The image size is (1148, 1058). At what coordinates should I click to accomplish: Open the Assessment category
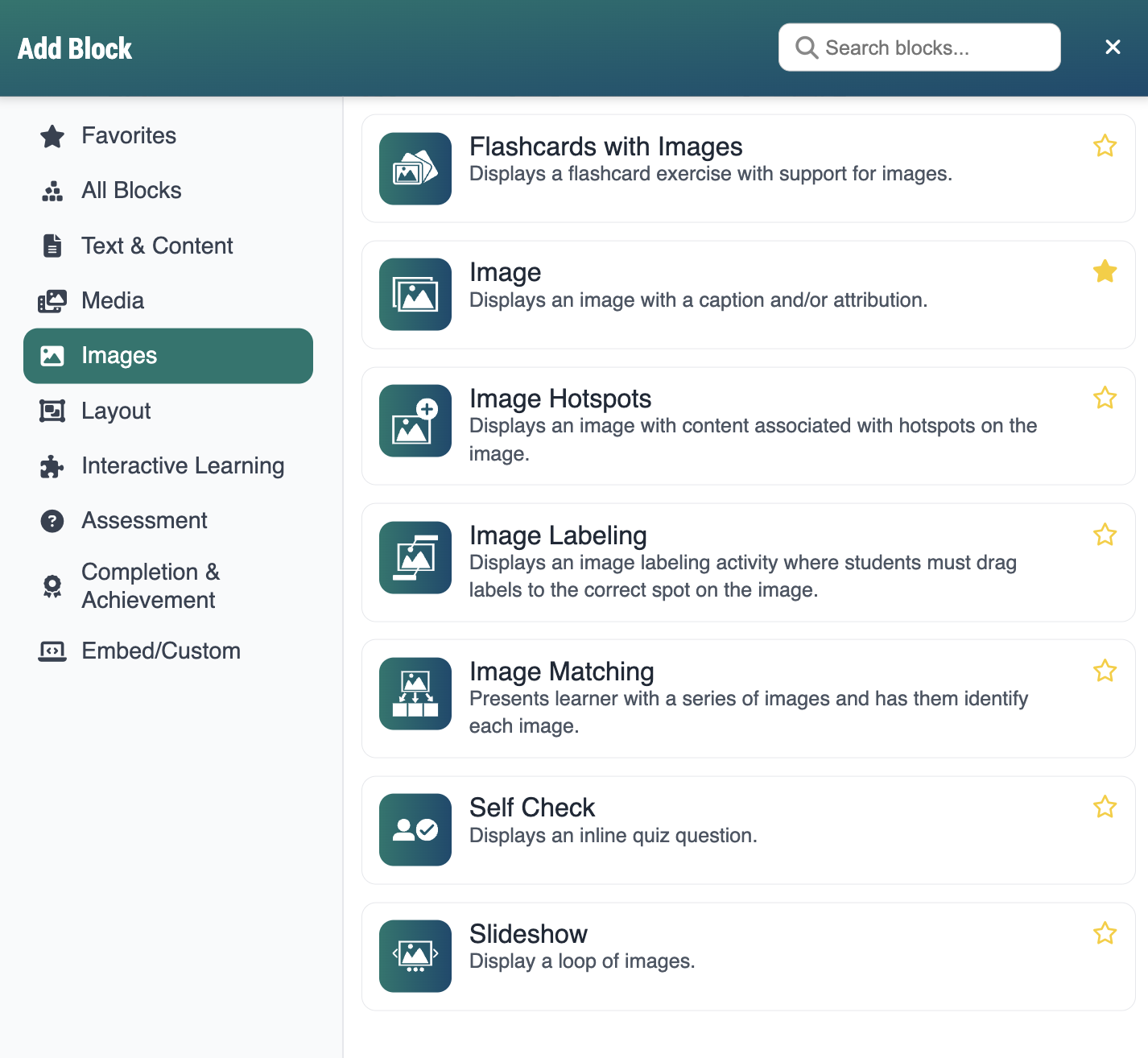[168, 521]
